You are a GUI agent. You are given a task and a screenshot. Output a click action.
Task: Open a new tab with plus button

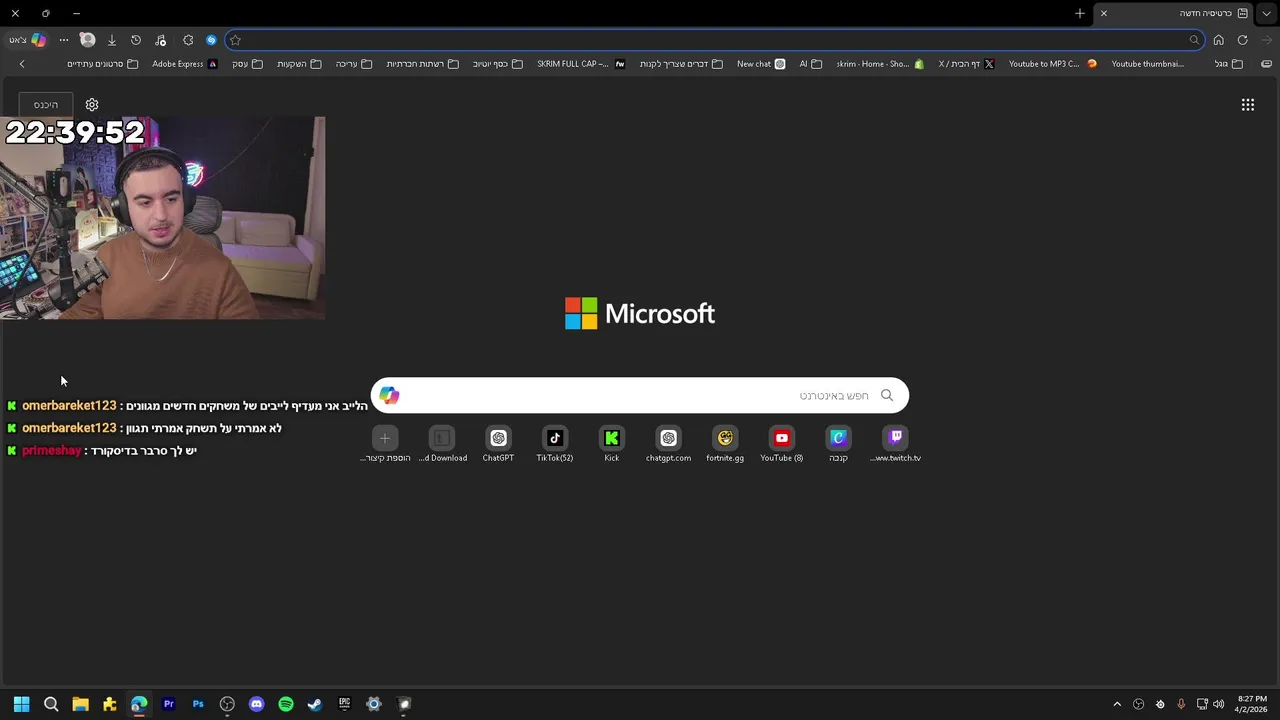pos(1080,13)
